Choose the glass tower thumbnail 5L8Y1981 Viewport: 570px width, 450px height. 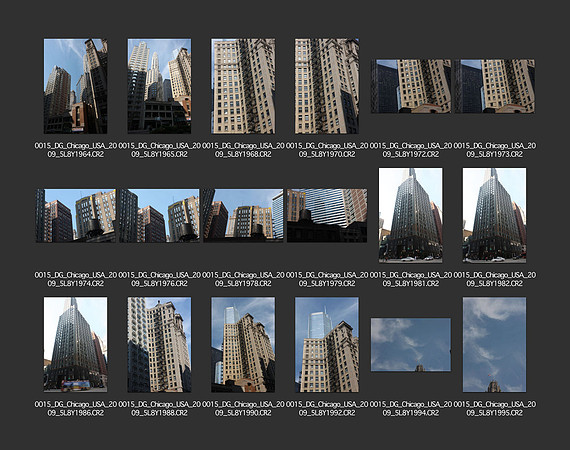pyautogui.click(x=411, y=215)
